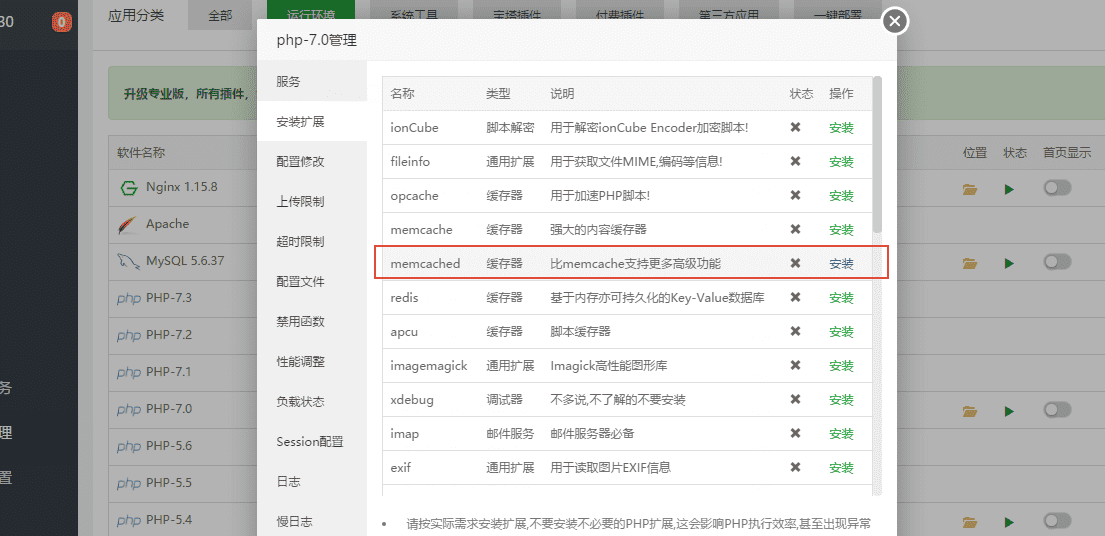Click the green play status icon for Nginx
Image resolution: width=1105 pixels, height=536 pixels.
[1009, 188]
